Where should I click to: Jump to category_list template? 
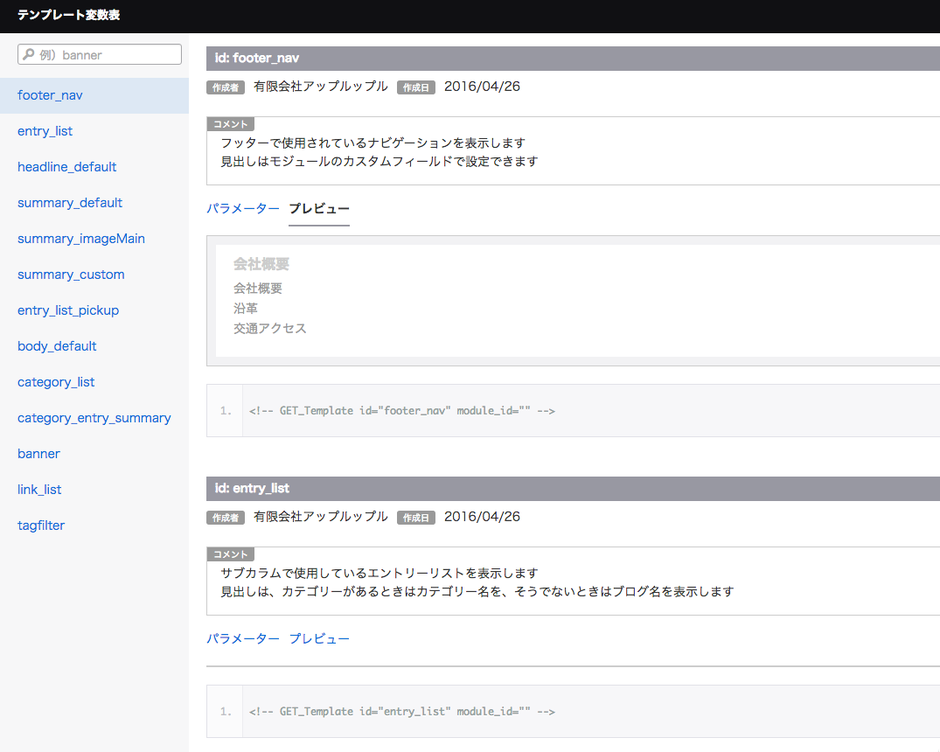[x=56, y=382]
